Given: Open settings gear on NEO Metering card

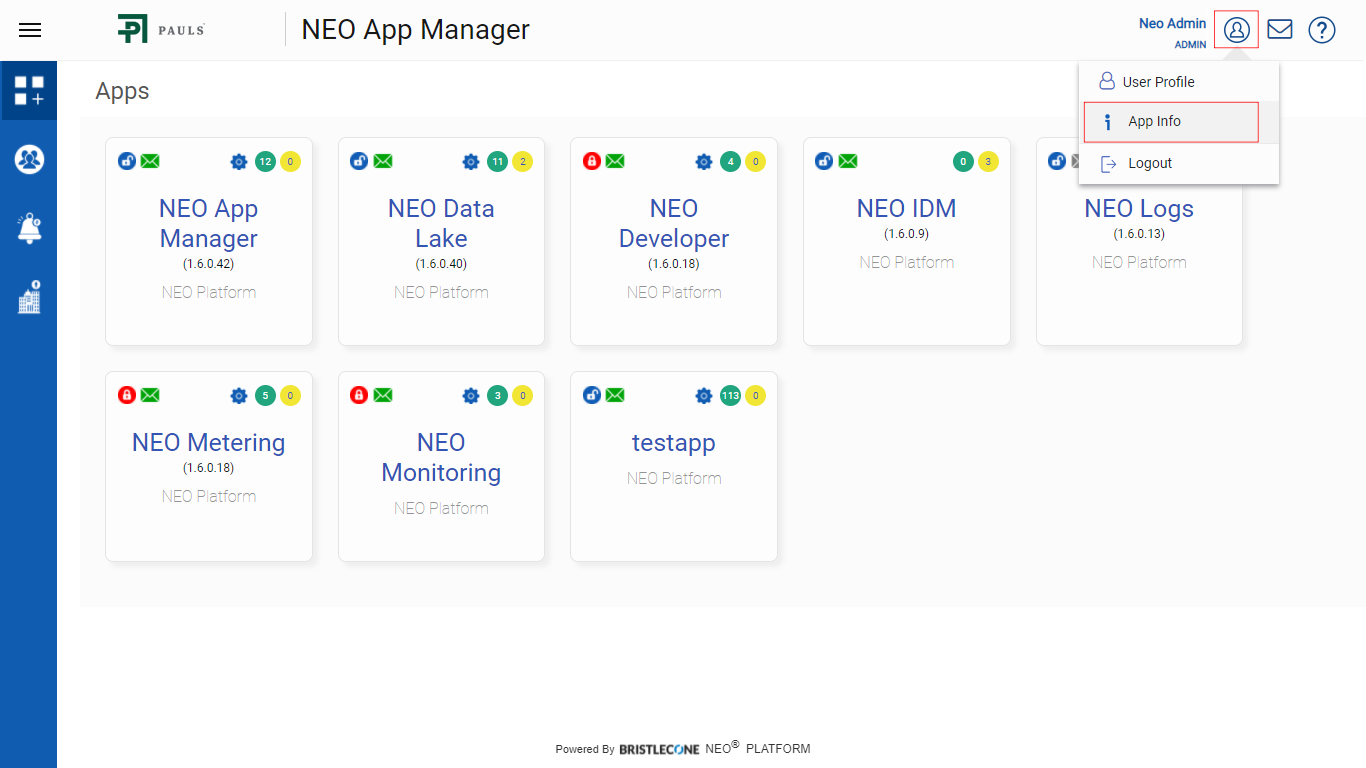Looking at the screenshot, I should [x=239, y=396].
